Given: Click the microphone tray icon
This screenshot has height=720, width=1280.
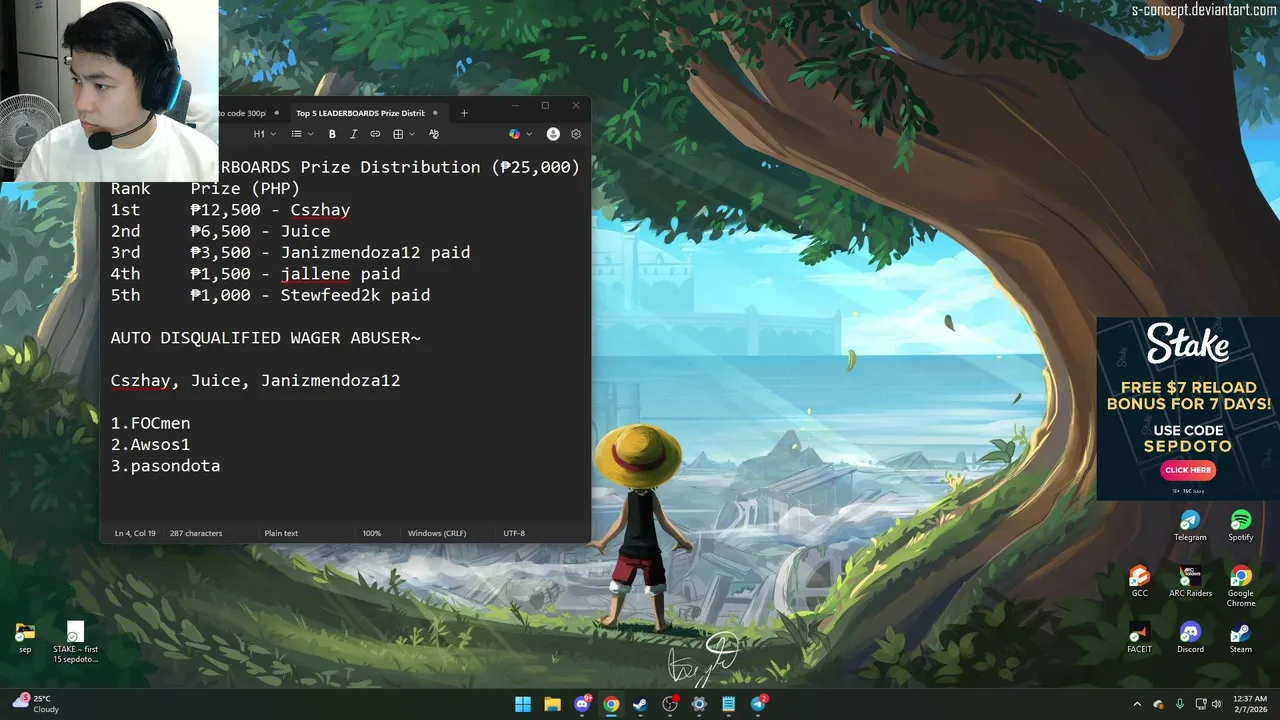Looking at the screenshot, I should pos(1180,704).
